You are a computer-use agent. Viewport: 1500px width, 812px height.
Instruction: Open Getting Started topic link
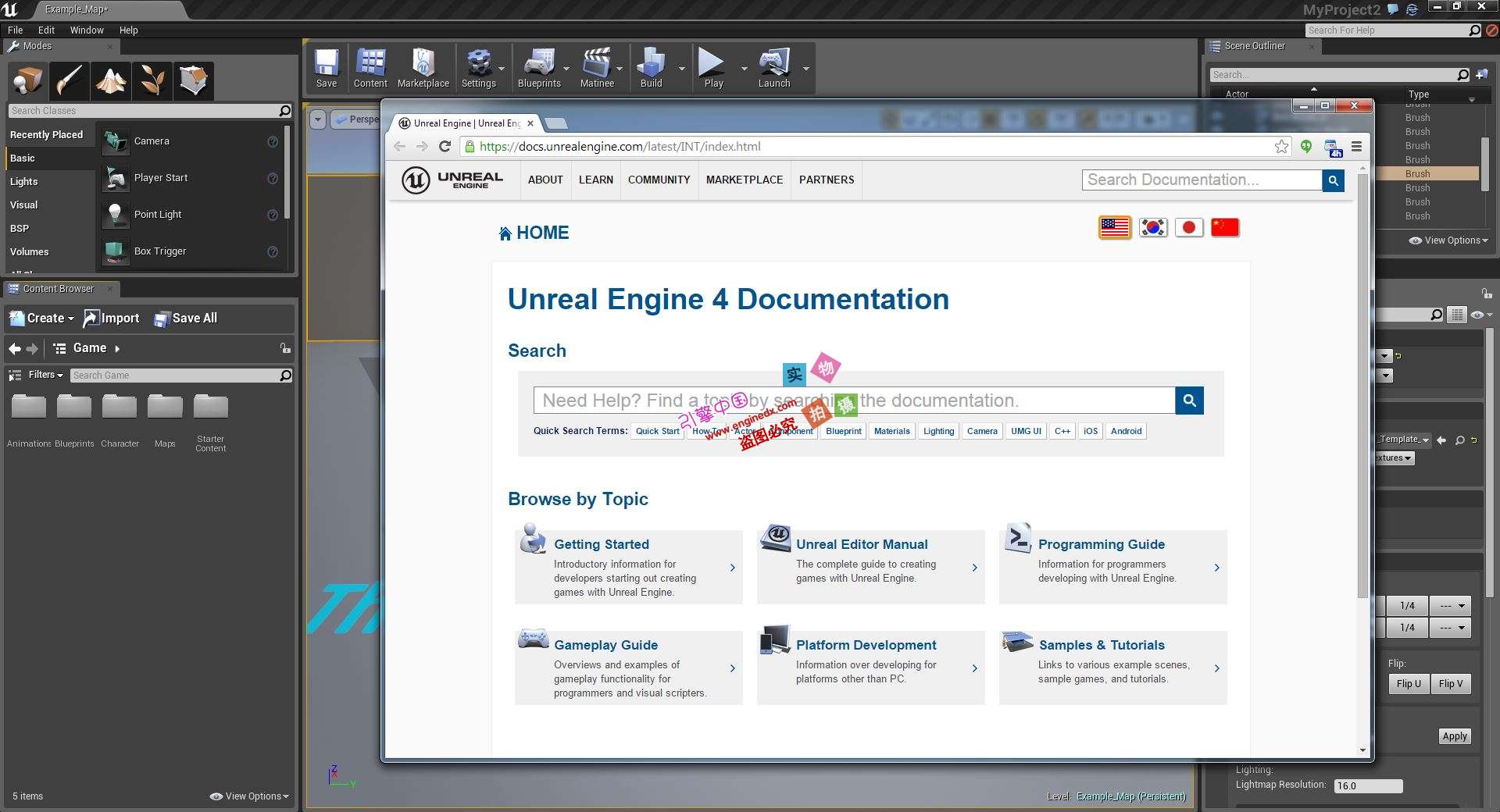[x=602, y=544]
